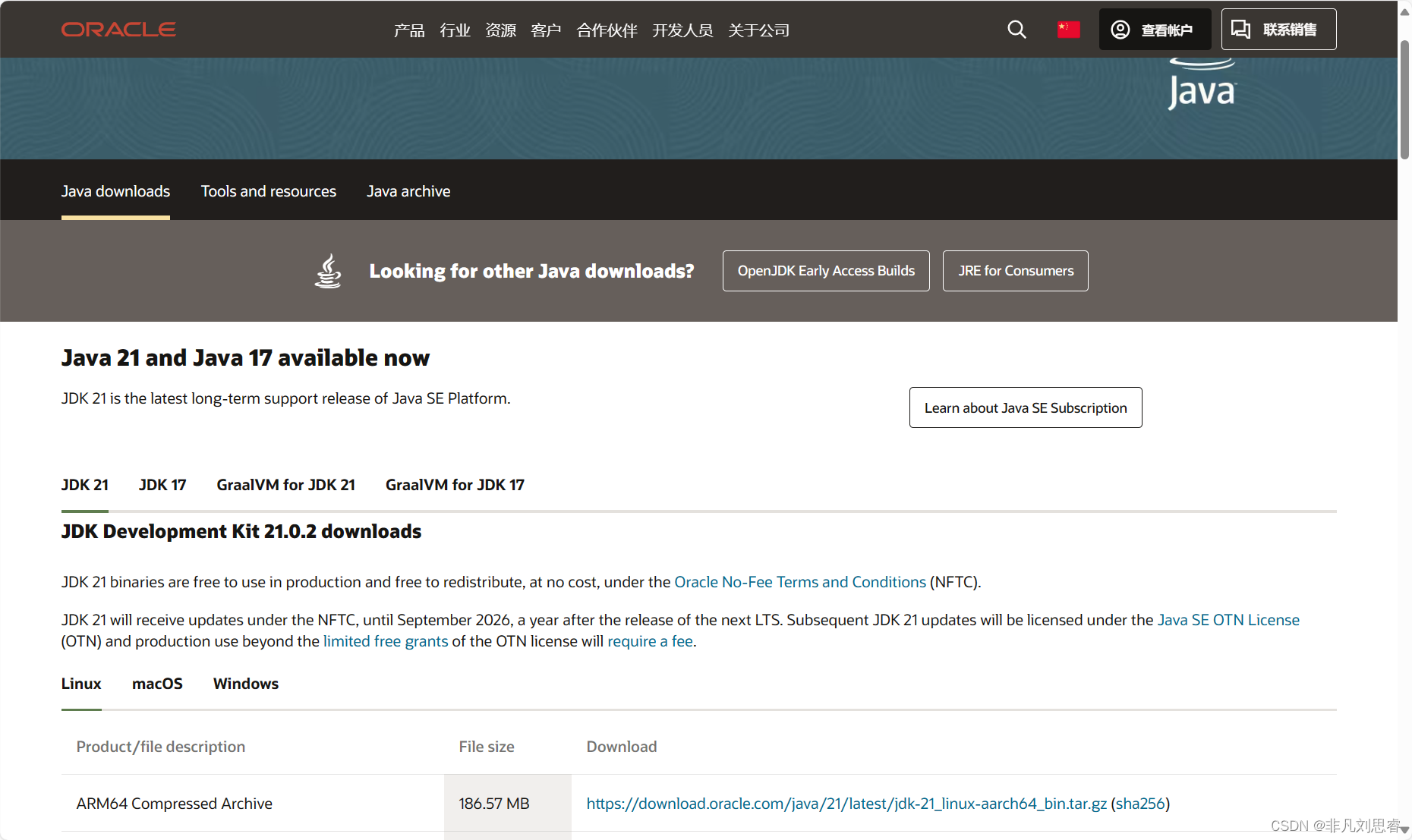1412x840 pixels.
Task: Select the Linux OS tab
Action: (81, 684)
